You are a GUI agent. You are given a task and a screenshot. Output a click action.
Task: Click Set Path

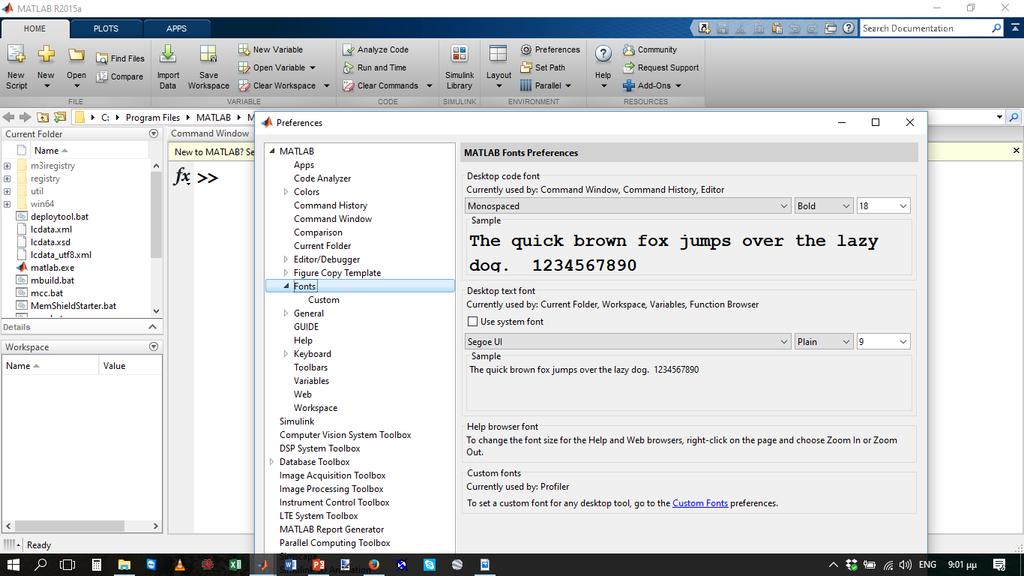click(x=543, y=67)
